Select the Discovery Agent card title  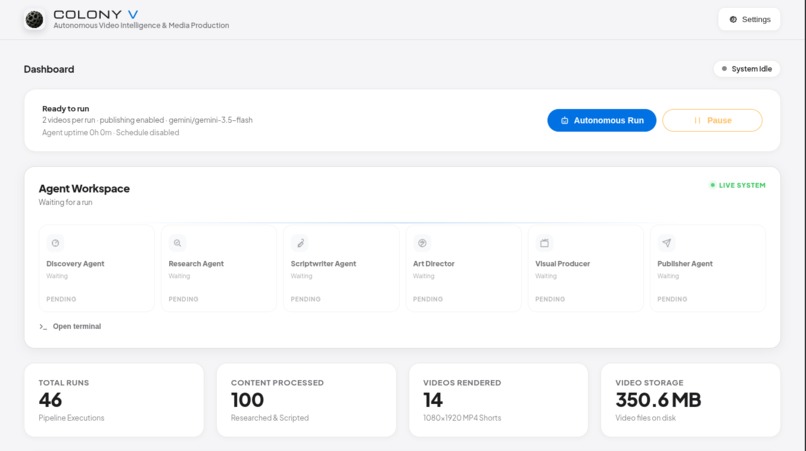click(75, 263)
